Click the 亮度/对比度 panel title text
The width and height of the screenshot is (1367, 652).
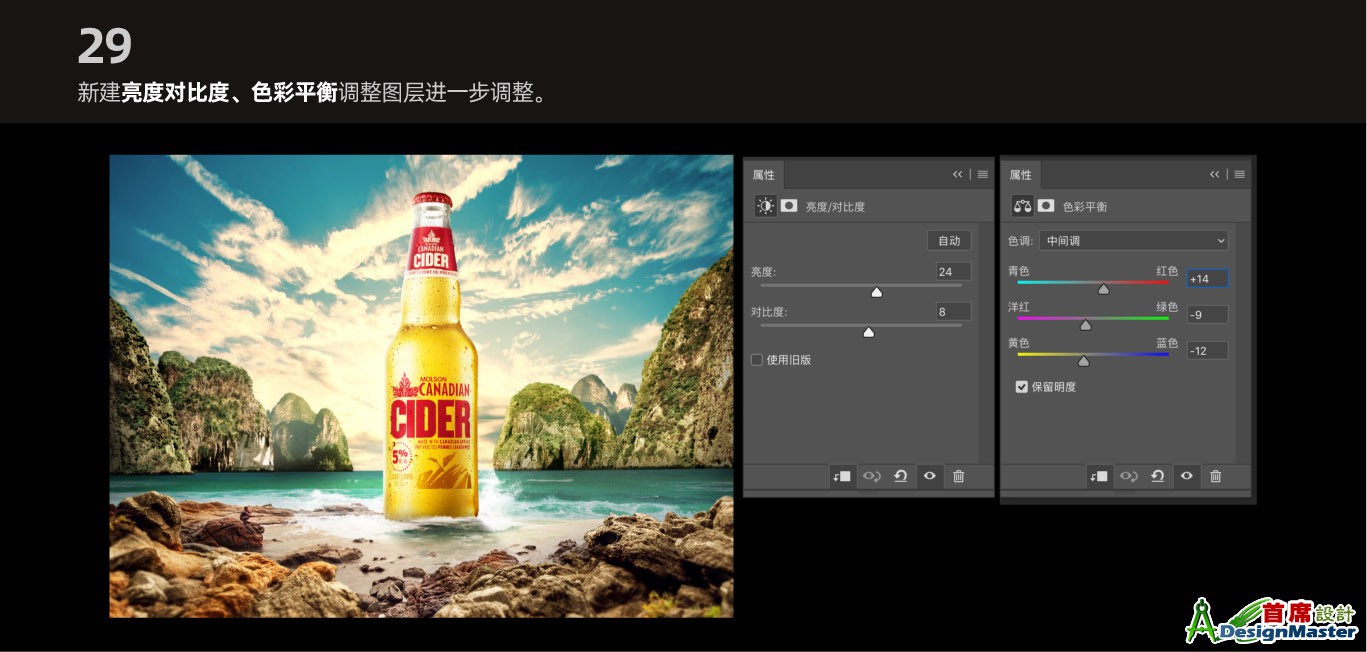[835, 207]
